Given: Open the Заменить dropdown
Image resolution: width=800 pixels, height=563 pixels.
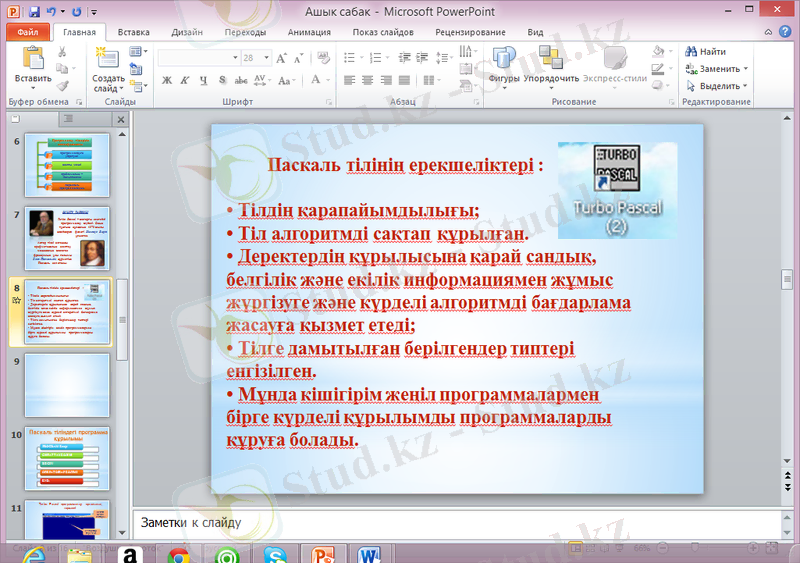Looking at the screenshot, I should (x=748, y=69).
